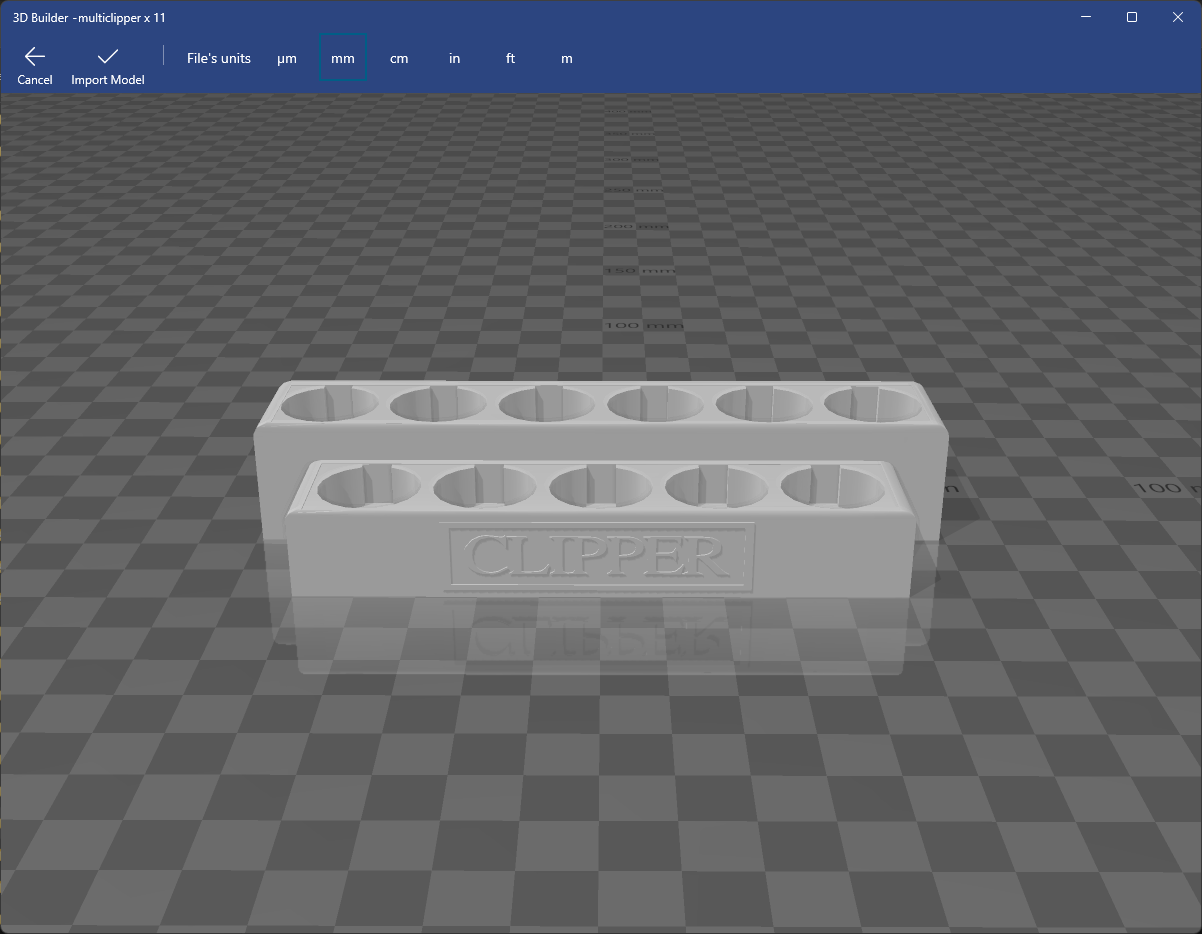
Task: Click the Cancel back arrow
Action: click(35, 64)
